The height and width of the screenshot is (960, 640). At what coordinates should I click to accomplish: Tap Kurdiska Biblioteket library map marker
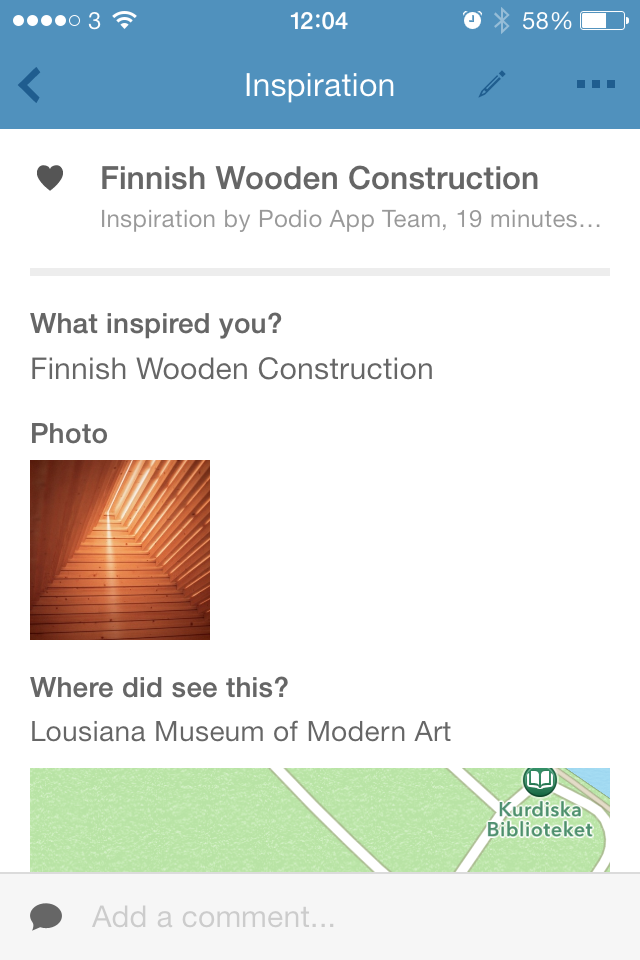(540, 779)
